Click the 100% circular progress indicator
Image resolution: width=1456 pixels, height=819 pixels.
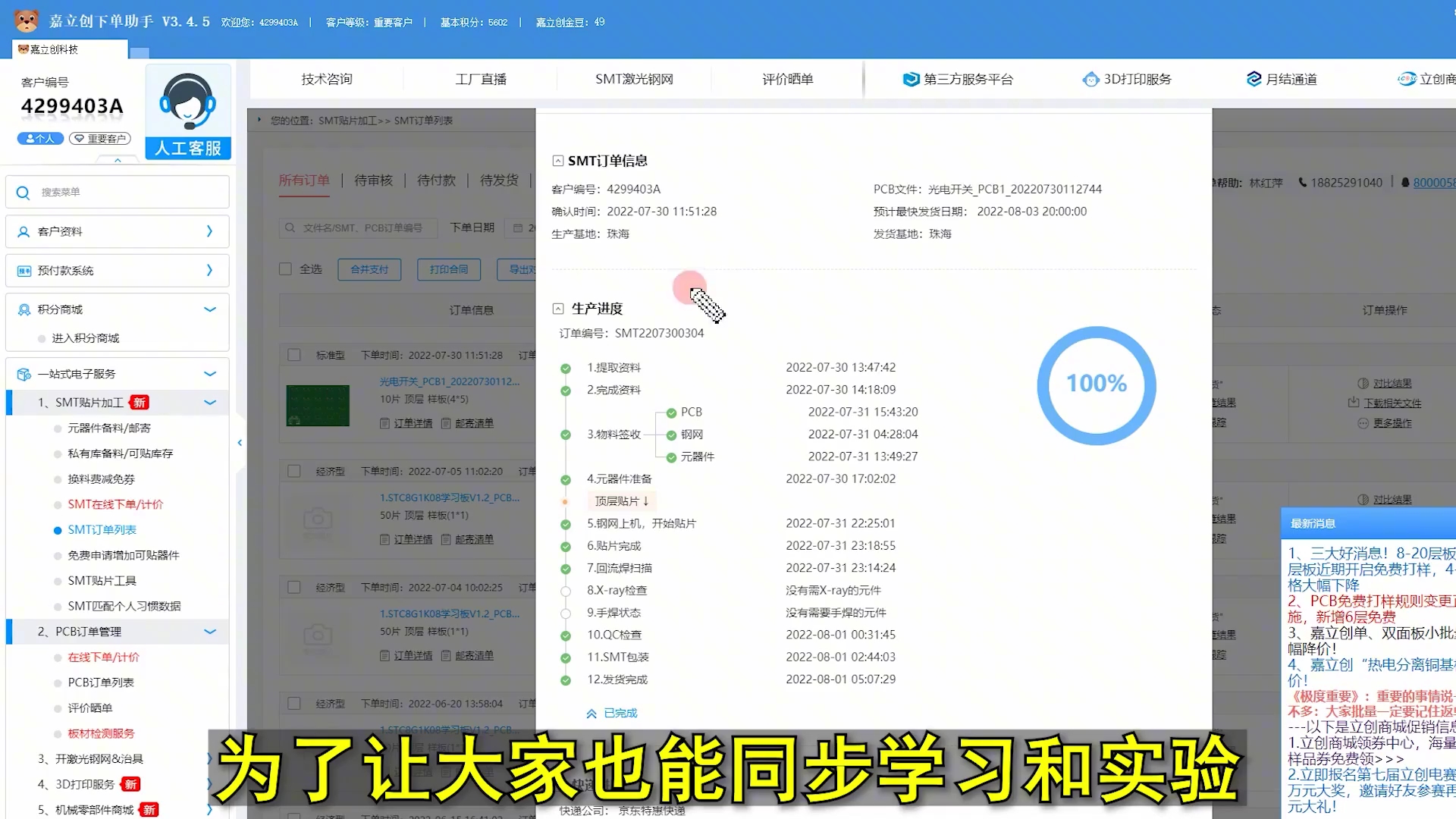pyautogui.click(x=1097, y=385)
